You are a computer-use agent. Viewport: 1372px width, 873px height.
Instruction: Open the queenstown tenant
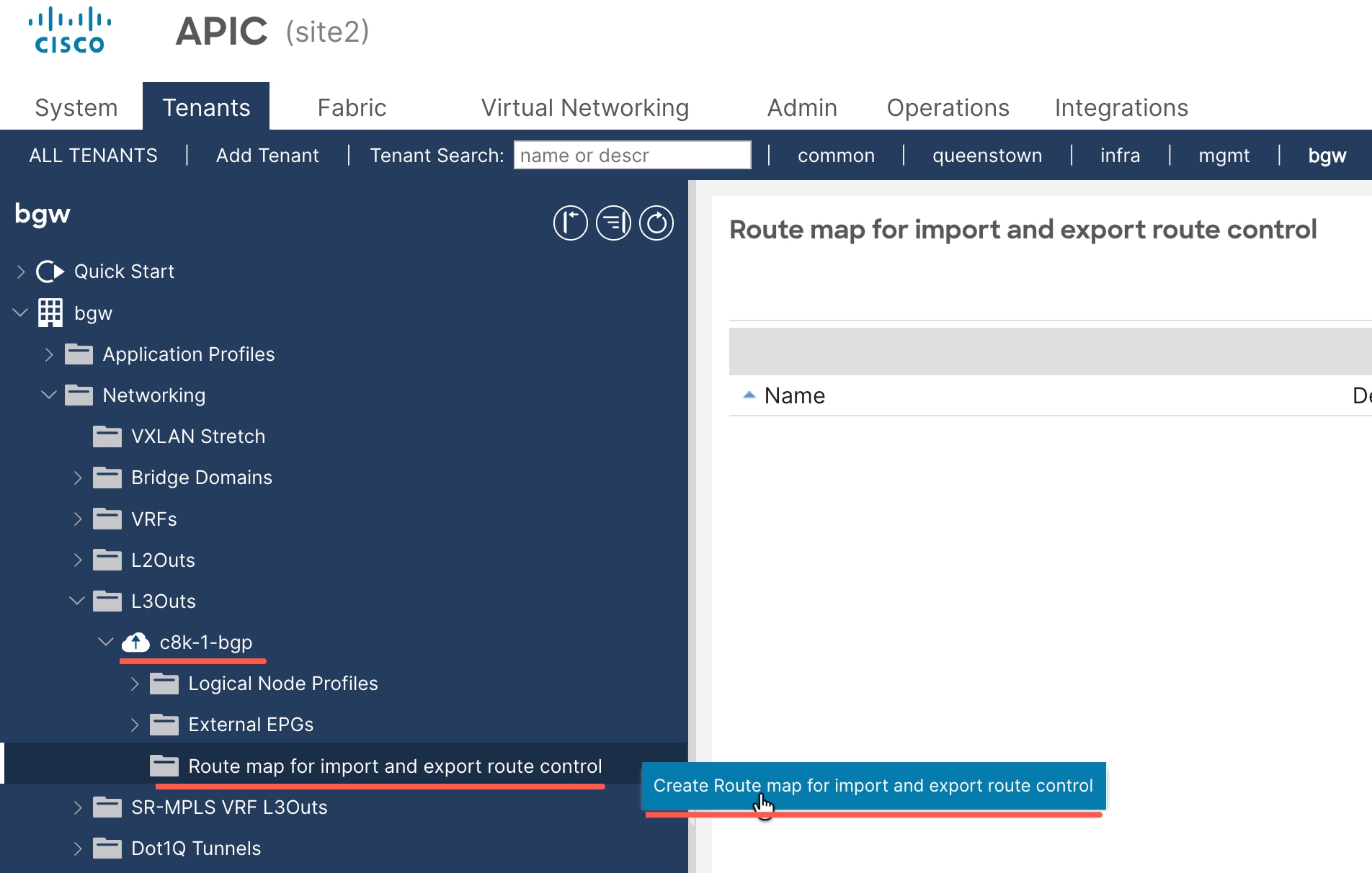[987, 156]
